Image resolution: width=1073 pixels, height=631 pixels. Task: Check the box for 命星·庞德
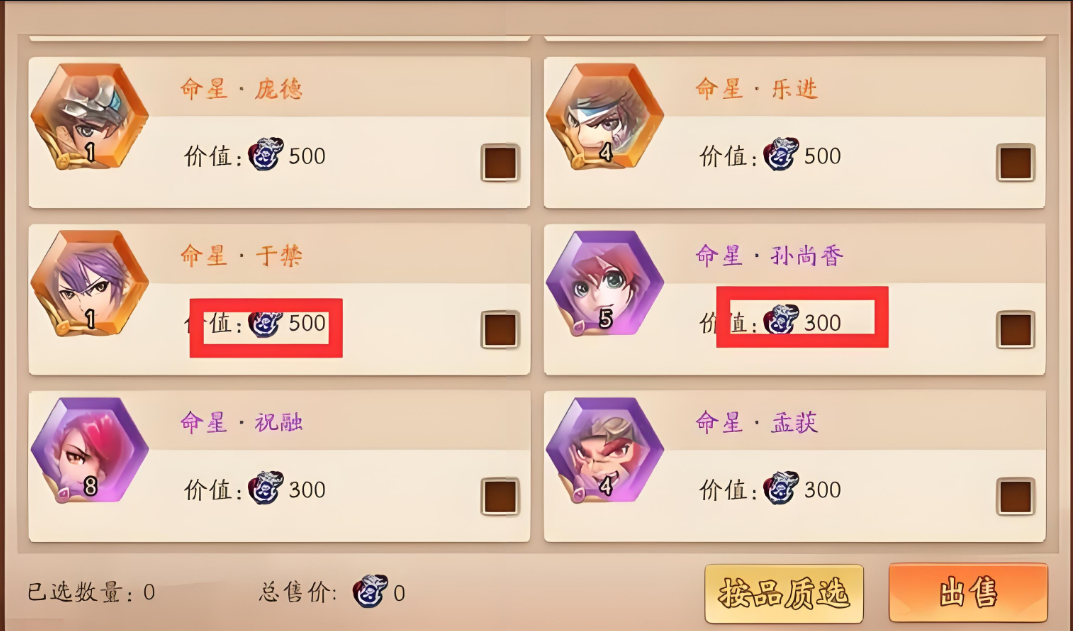[x=500, y=163]
